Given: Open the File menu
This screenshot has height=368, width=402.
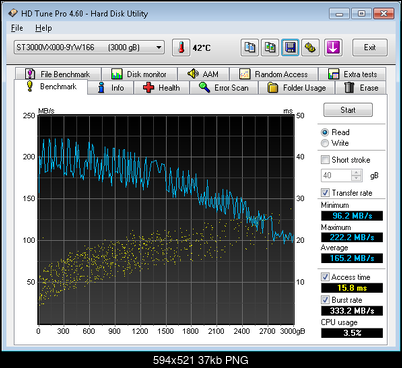Looking at the screenshot, I should point(17,28).
